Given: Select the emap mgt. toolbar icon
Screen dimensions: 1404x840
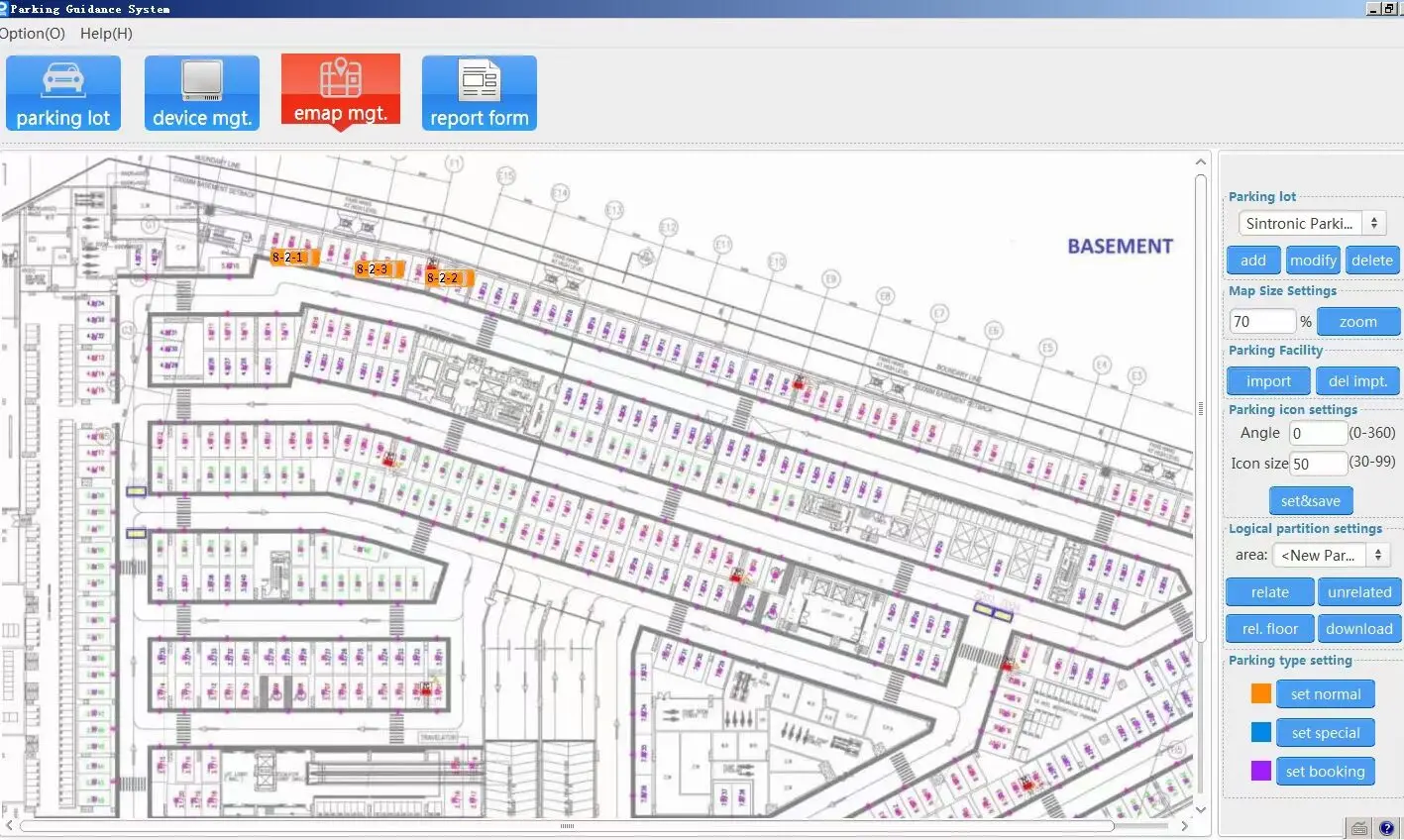Looking at the screenshot, I should click(340, 92).
